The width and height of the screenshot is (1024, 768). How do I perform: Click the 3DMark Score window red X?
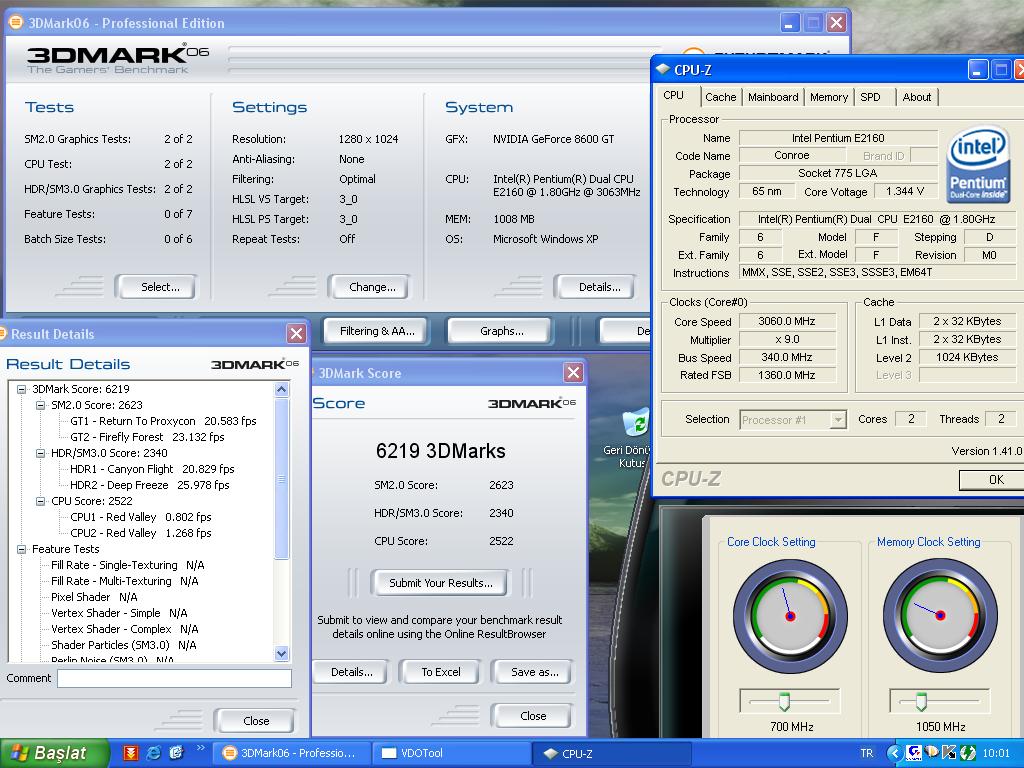tap(573, 372)
